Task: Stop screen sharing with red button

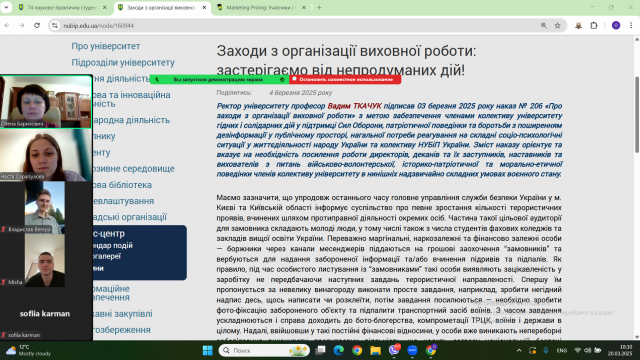Action: click(345, 79)
